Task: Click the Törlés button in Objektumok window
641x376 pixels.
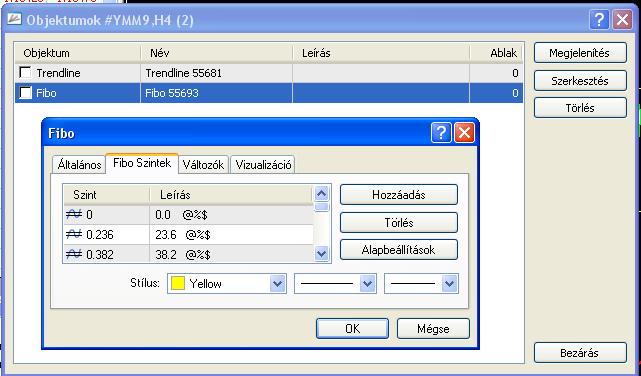Action: (x=580, y=108)
